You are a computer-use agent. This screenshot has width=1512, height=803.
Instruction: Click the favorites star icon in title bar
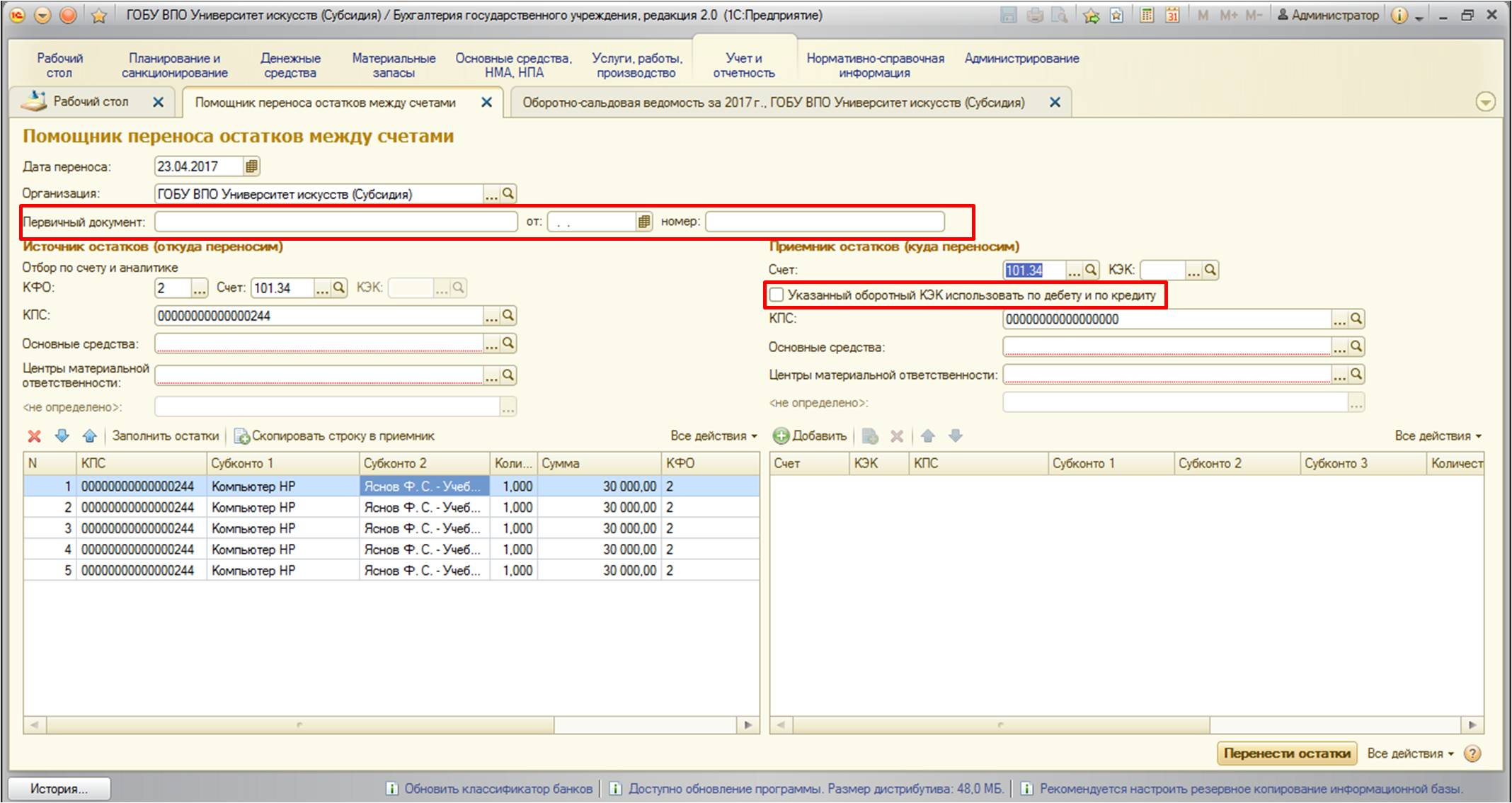coord(98,15)
